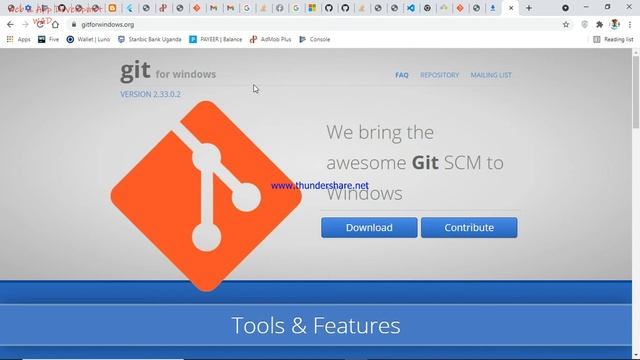The image size is (640, 360).
Task: Open the Wallet | Luno bookmark
Action: point(88,39)
